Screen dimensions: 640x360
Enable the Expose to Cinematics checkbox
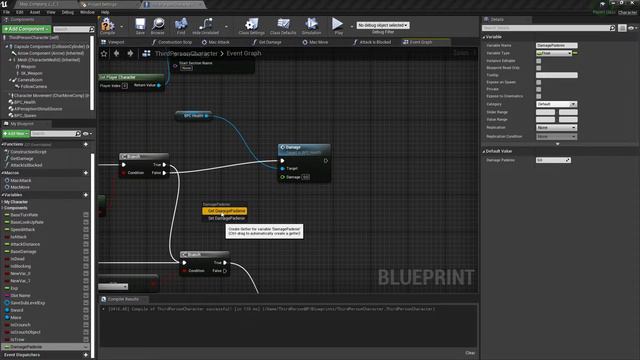point(538,96)
